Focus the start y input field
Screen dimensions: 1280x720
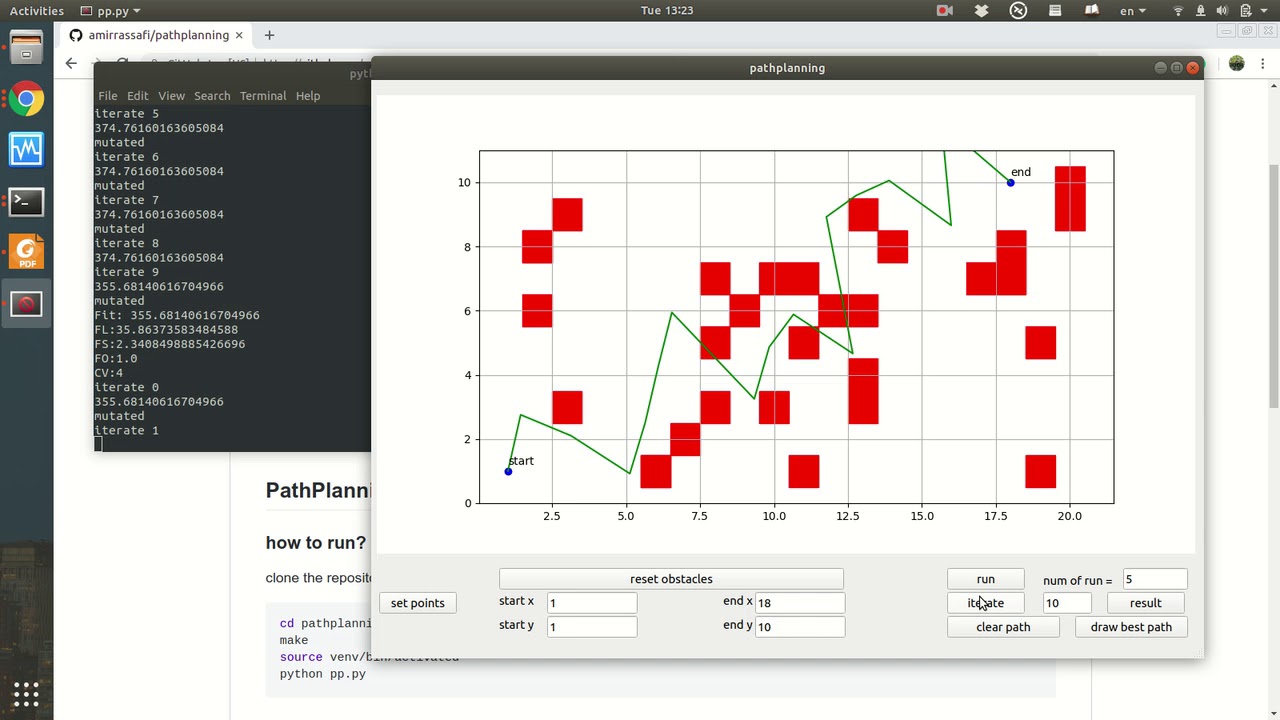tap(592, 627)
